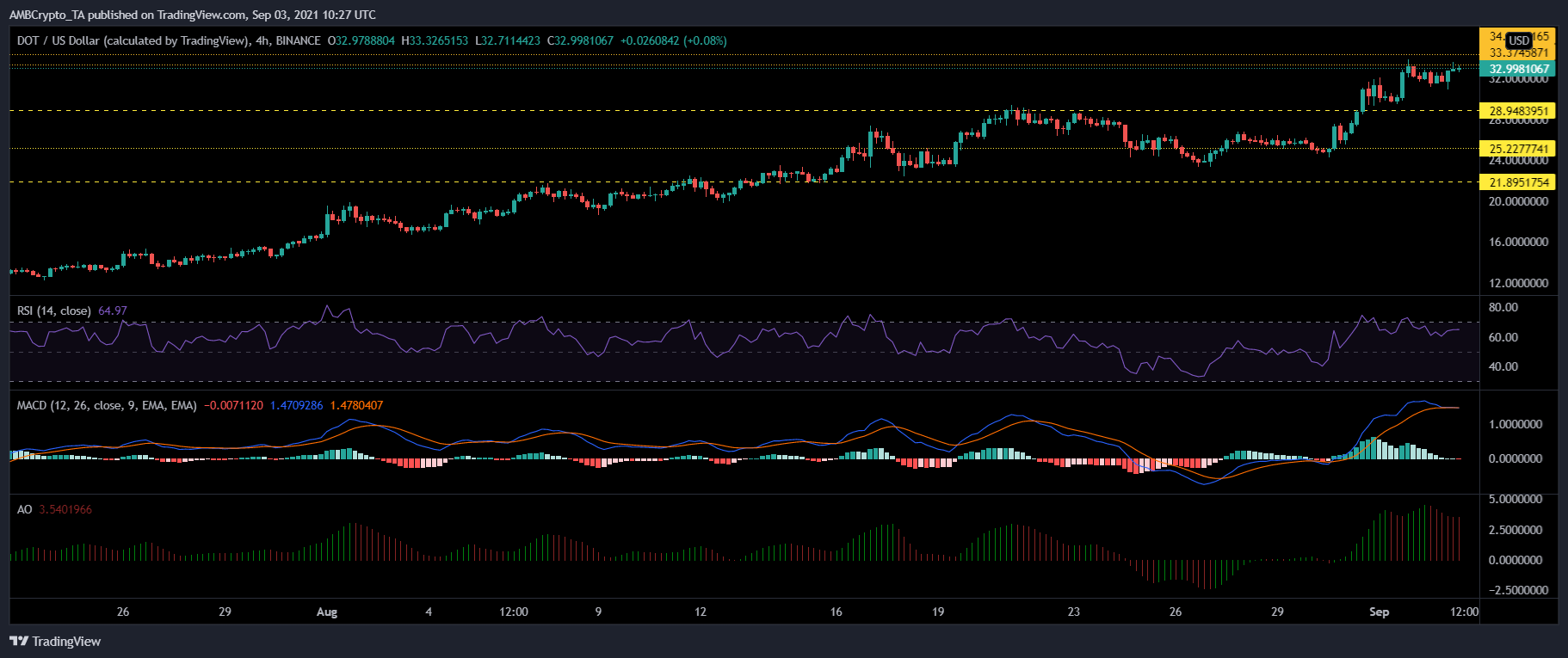Click the 16 date label on time axis
Image resolution: width=1568 pixels, height=658 pixels.
click(836, 612)
